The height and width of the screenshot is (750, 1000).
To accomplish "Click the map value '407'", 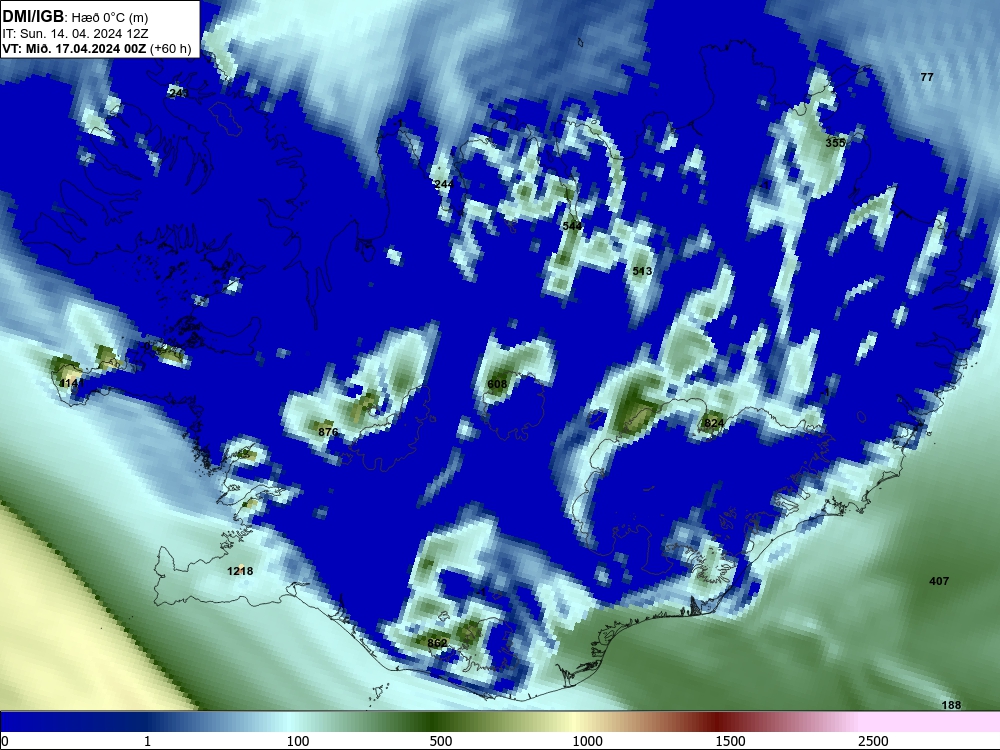I will pos(939,581).
